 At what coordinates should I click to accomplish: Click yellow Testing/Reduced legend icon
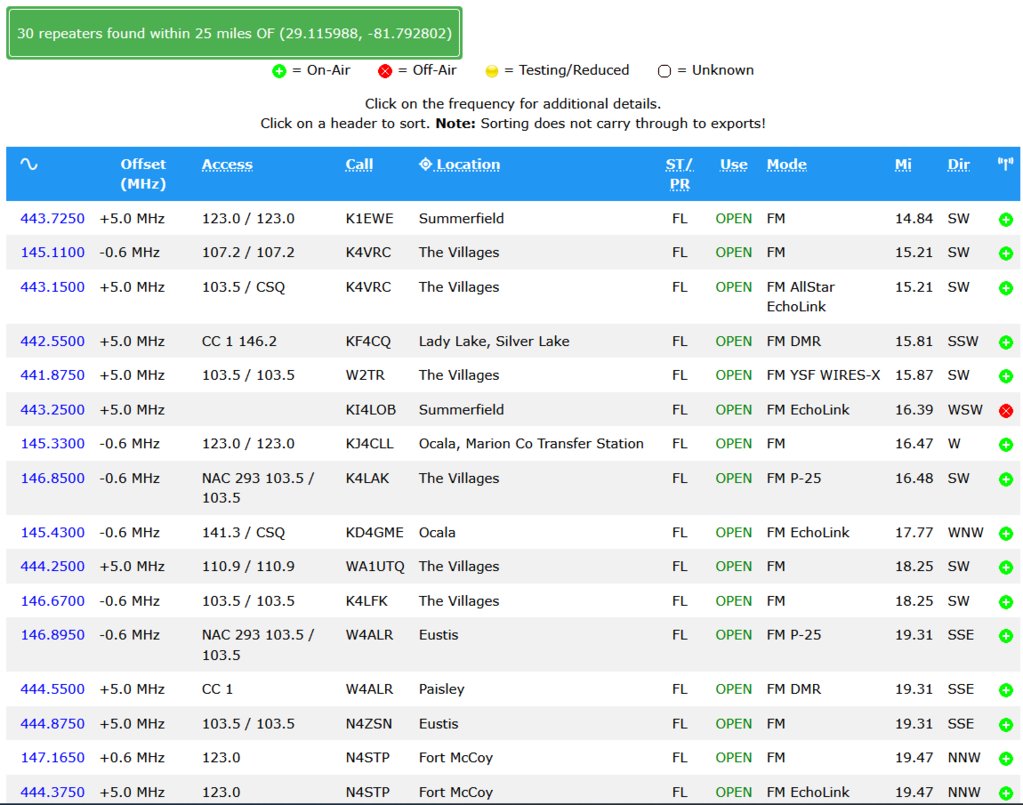[x=492, y=71]
